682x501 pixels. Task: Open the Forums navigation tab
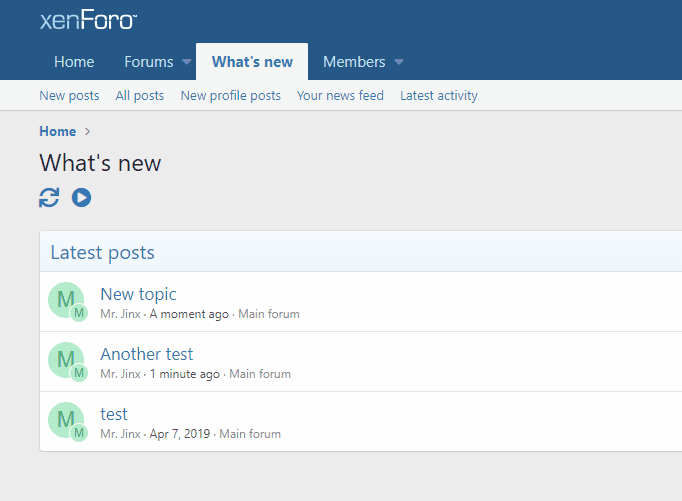(x=148, y=62)
